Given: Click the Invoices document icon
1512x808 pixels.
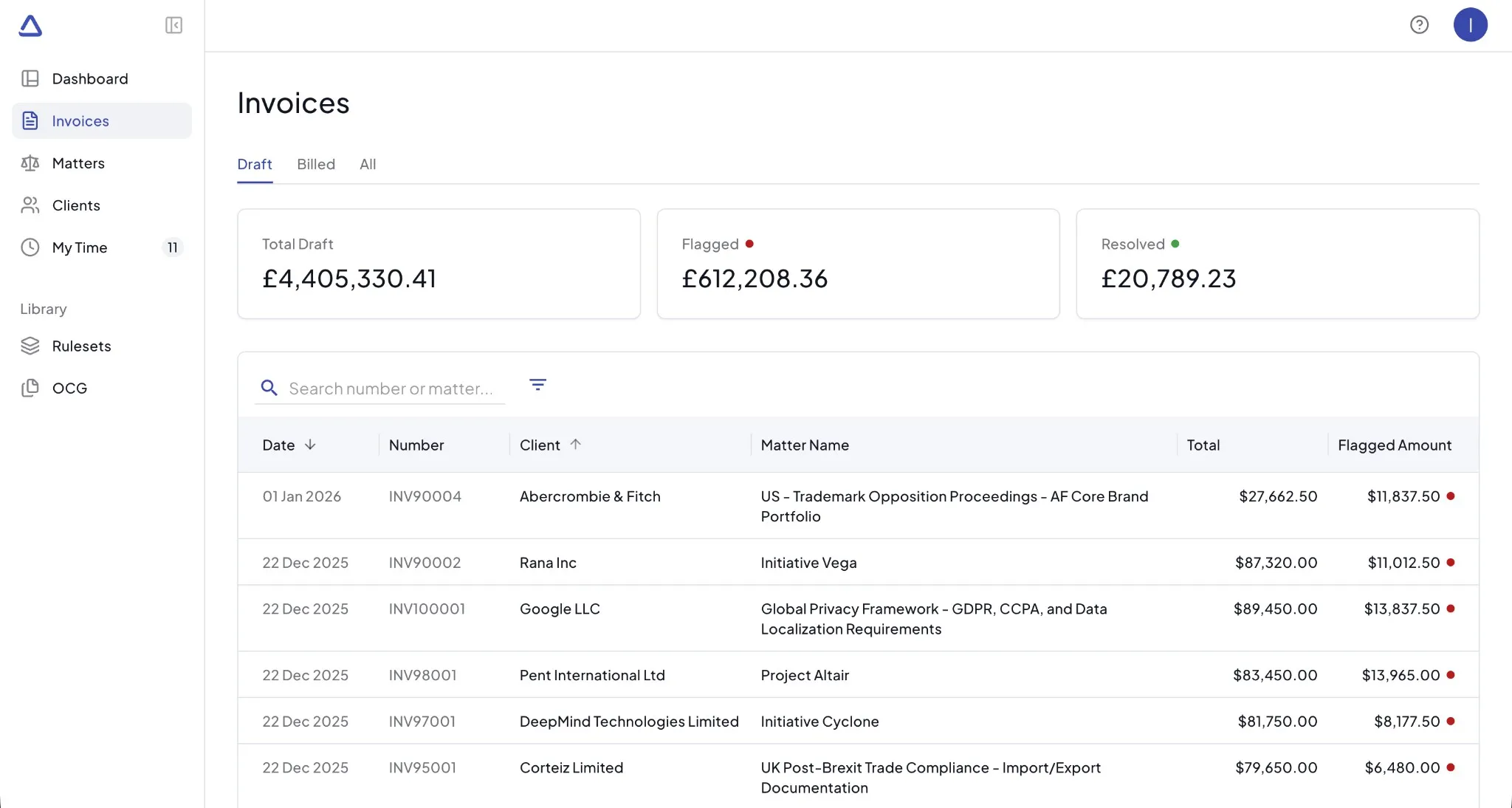Looking at the screenshot, I should tap(30, 120).
